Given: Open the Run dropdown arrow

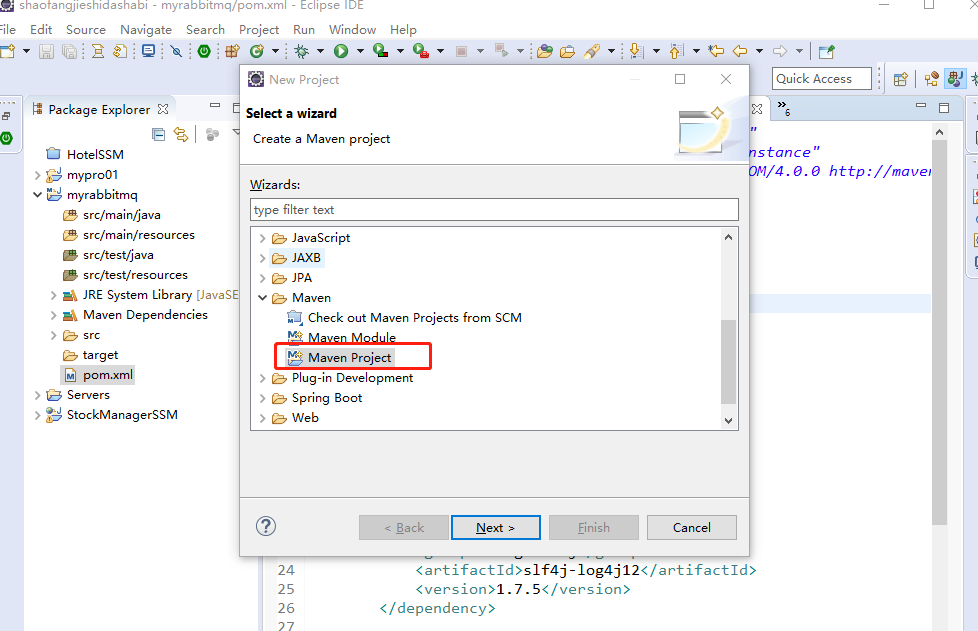Looking at the screenshot, I should click(x=360, y=51).
